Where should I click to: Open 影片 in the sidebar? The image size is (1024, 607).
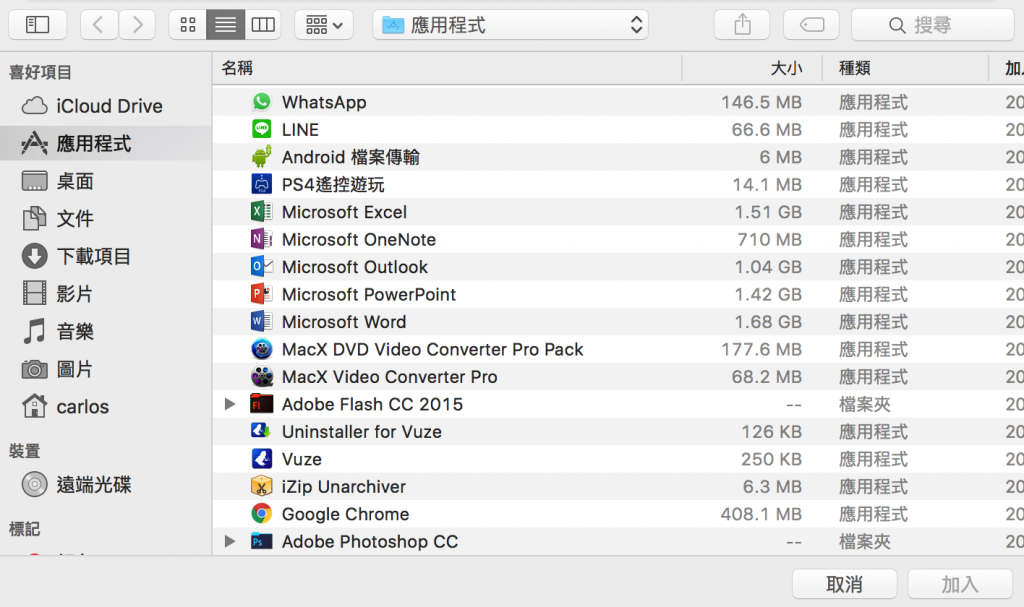point(106,293)
